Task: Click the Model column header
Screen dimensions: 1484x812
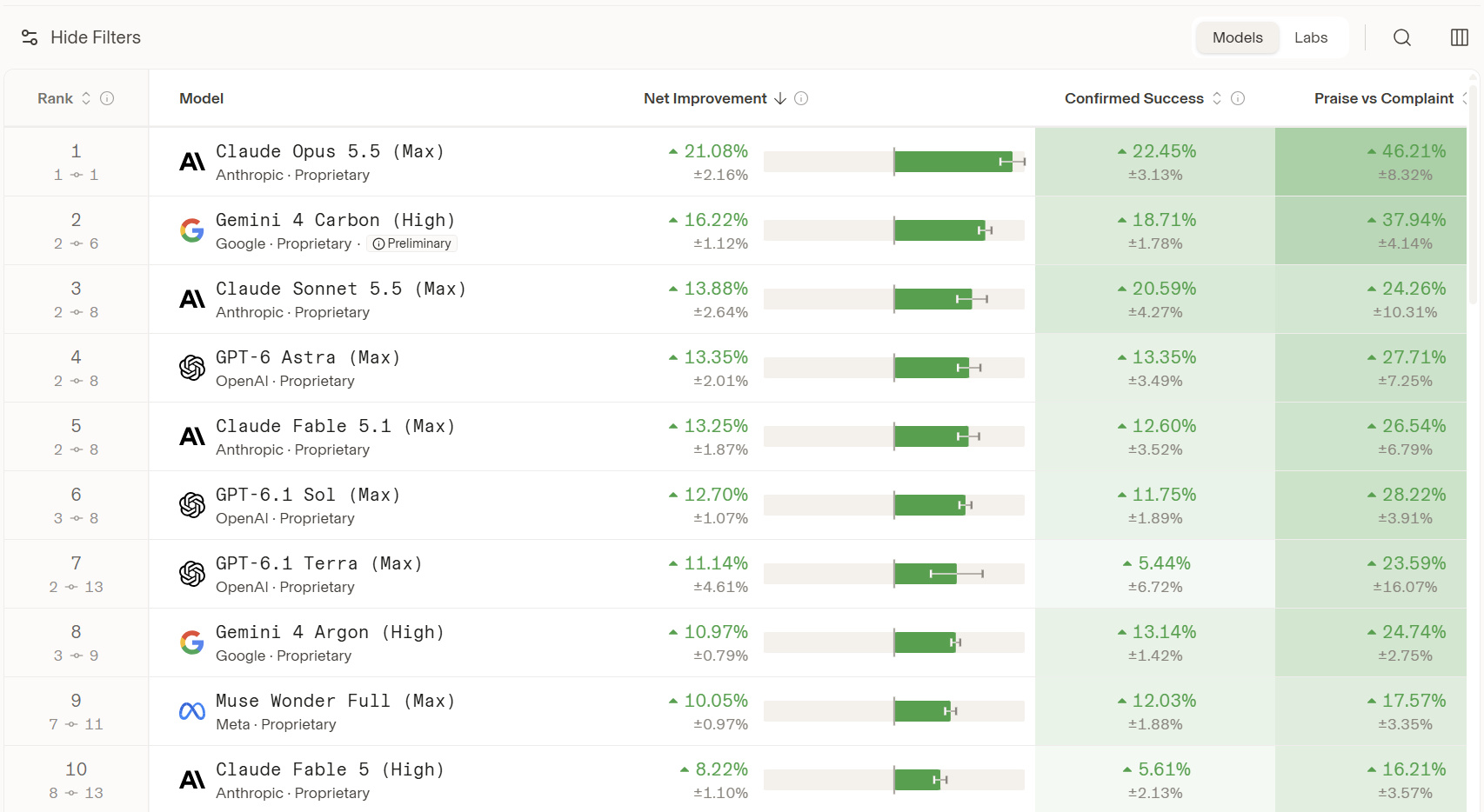Action: 202,98
